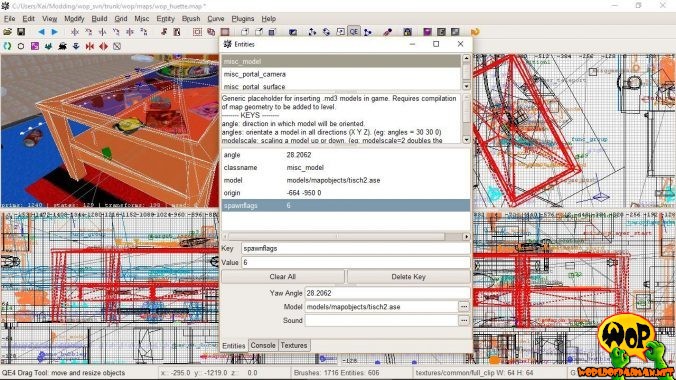Activate the Rotate tool with circular arrows

pyautogui.click(x=326, y=32)
